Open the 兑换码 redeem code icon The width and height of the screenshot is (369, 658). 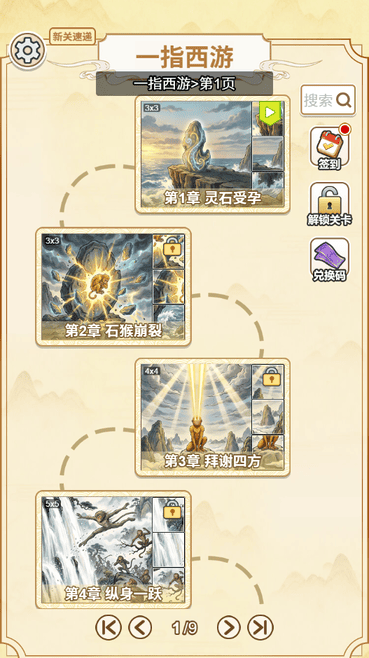(x=330, y=260)
